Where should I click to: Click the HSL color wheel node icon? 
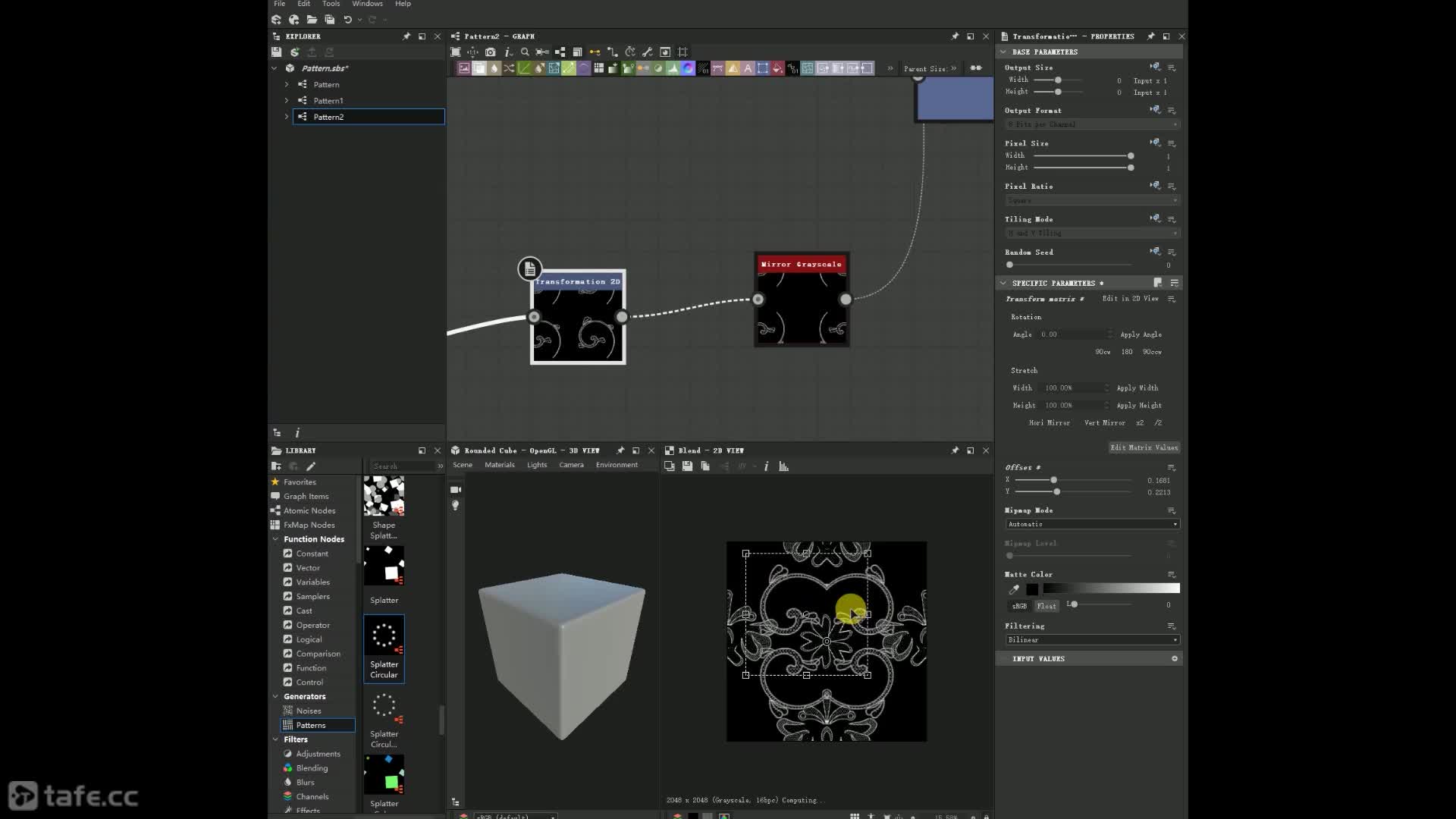click(688, 68)
